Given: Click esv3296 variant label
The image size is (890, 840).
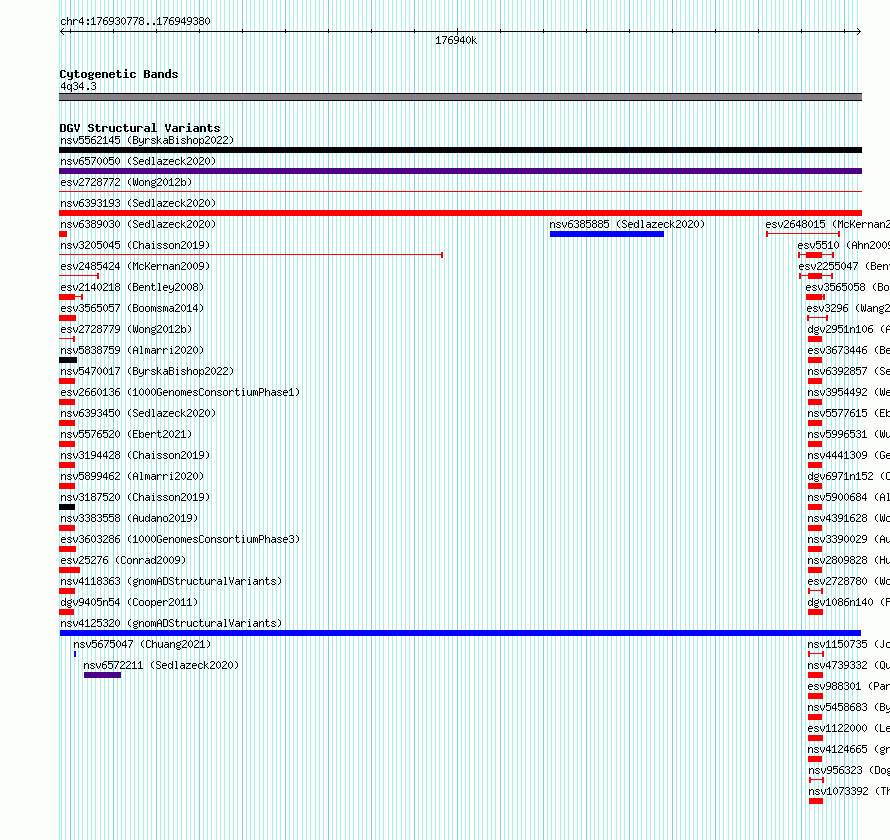Looking at the screenshot, I should (x=848, y=308).
